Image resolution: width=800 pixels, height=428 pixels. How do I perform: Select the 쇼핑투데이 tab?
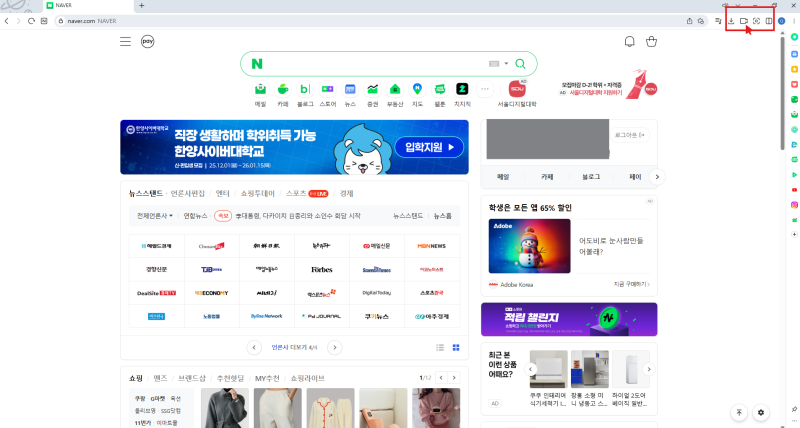click(258, 193)
